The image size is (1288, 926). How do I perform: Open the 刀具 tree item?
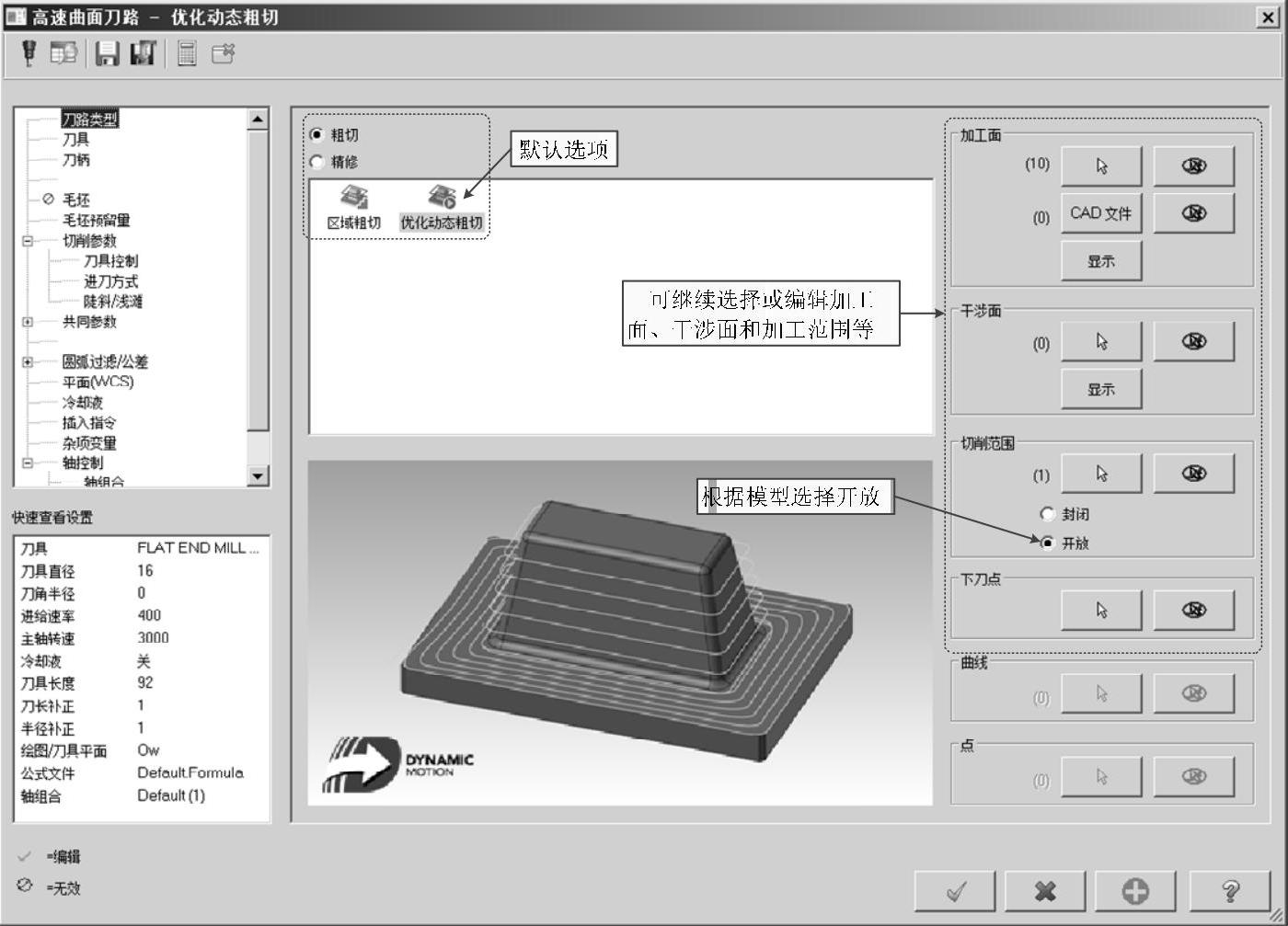point(75,140)
